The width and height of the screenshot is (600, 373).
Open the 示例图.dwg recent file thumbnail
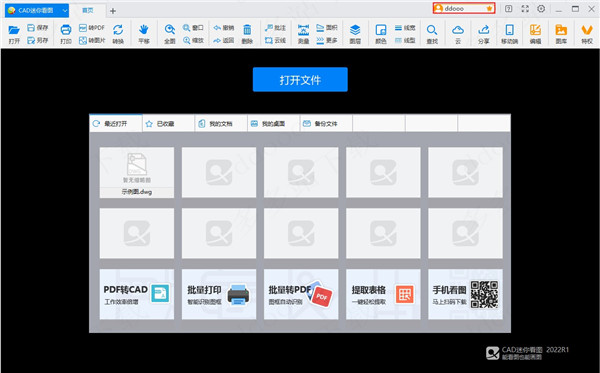137,173
